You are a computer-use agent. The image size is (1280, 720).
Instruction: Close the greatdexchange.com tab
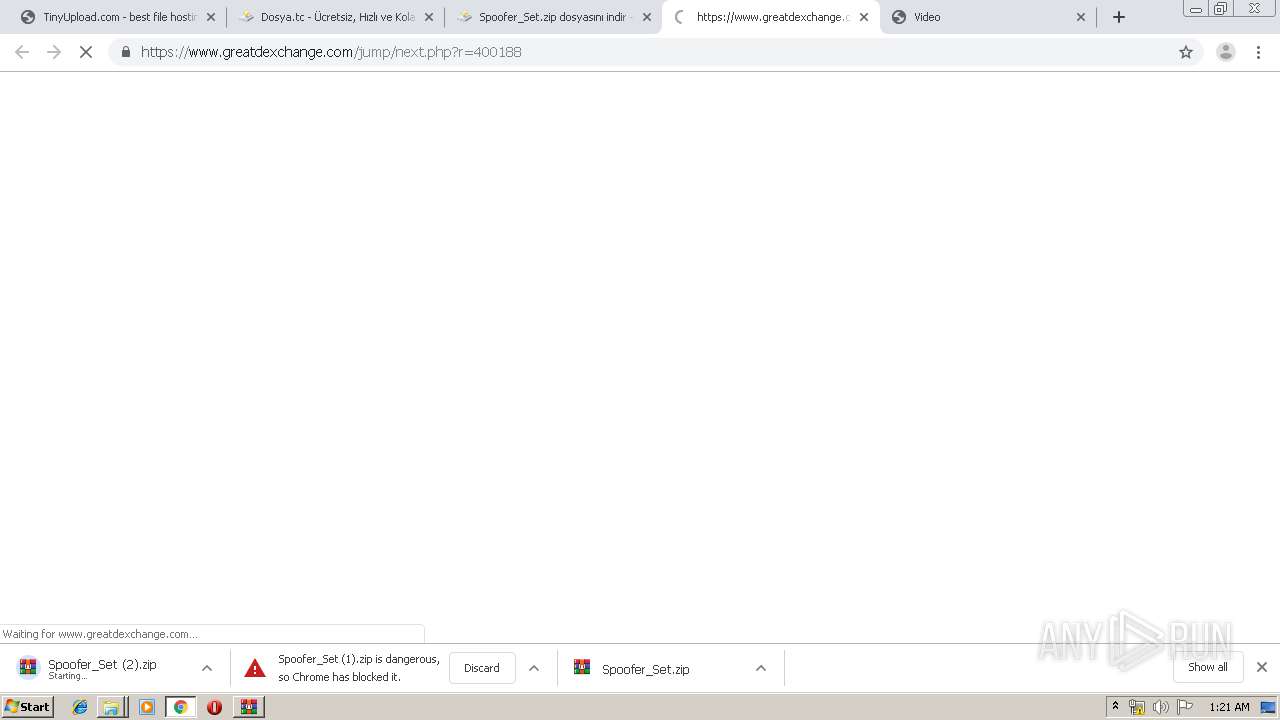pos(864,17)
